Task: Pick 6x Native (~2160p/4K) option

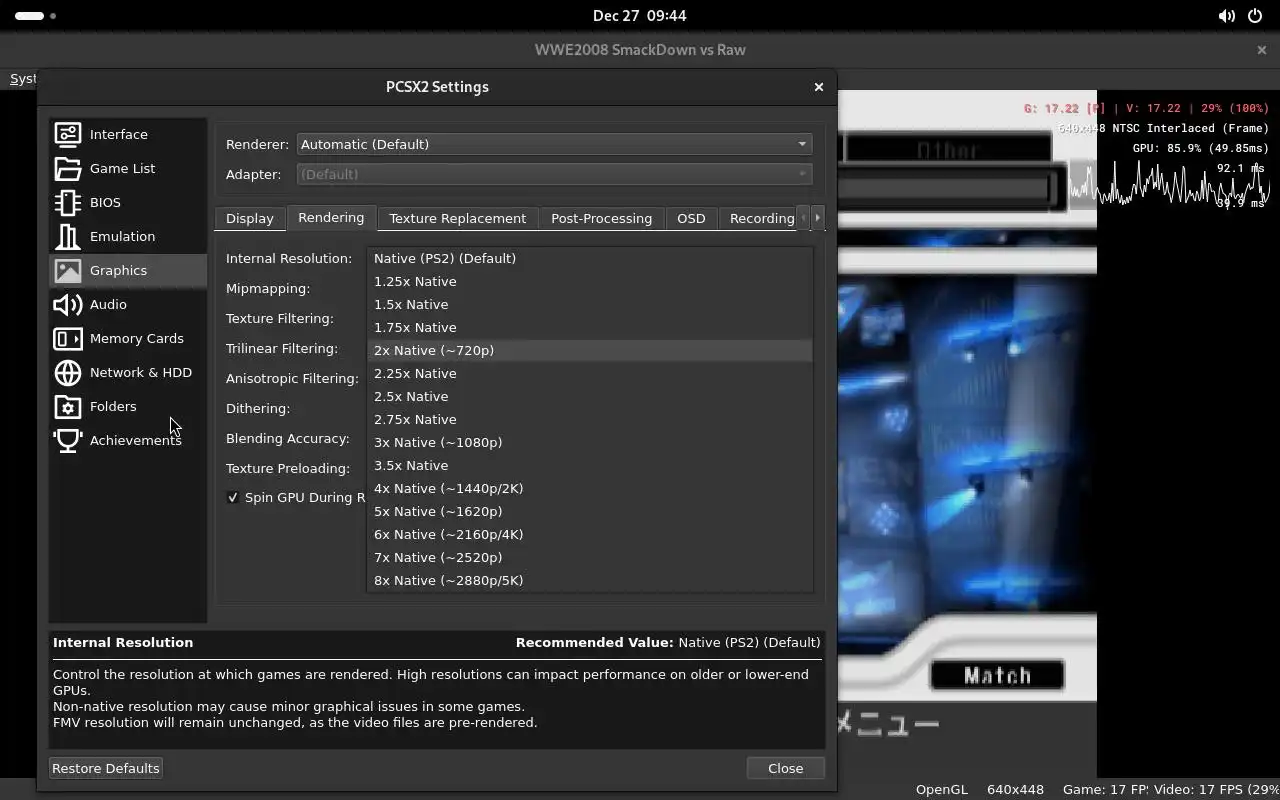Action: [x=590, y=534]
